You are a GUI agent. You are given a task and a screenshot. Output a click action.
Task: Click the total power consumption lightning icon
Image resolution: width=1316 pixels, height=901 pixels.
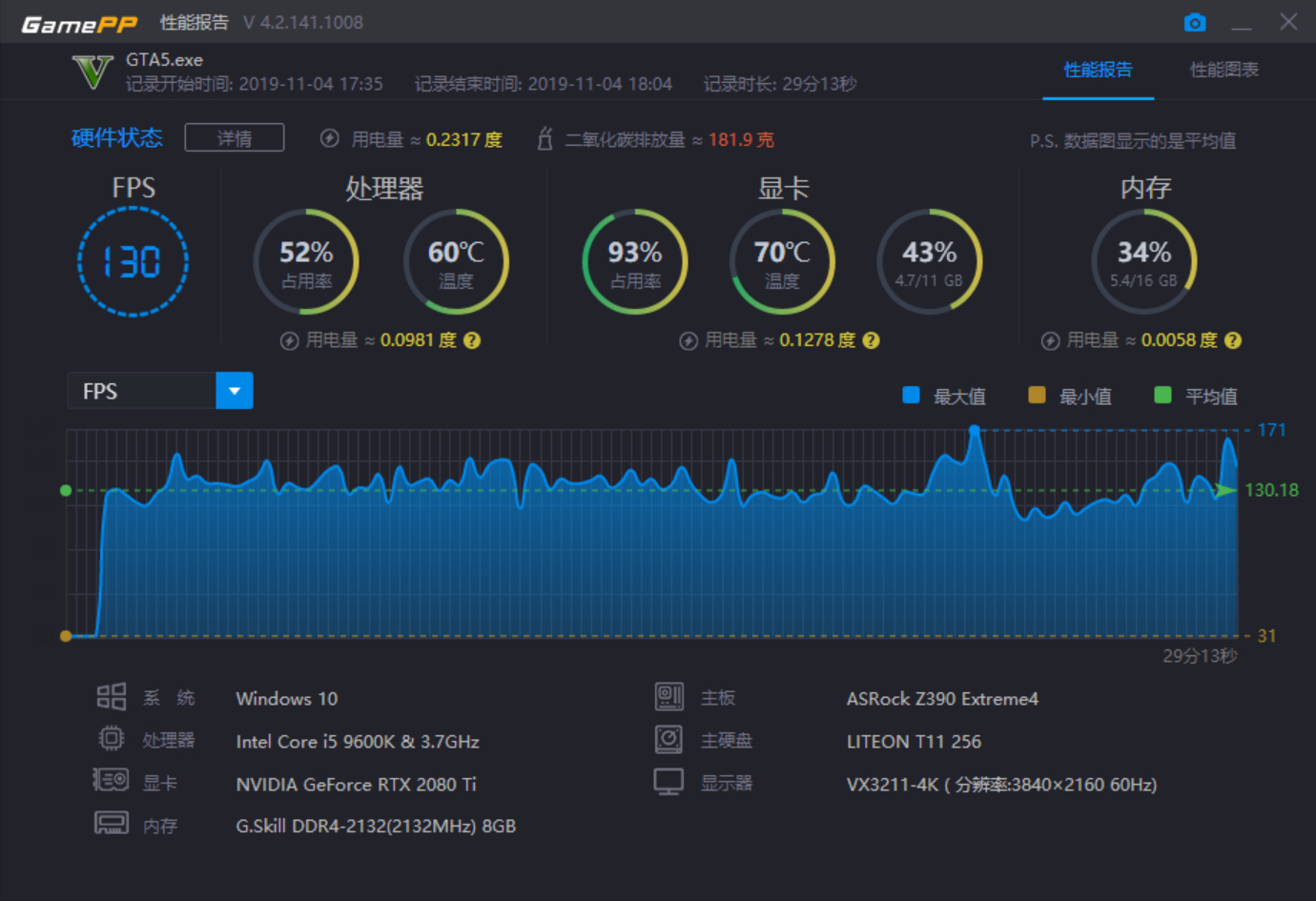329,138
